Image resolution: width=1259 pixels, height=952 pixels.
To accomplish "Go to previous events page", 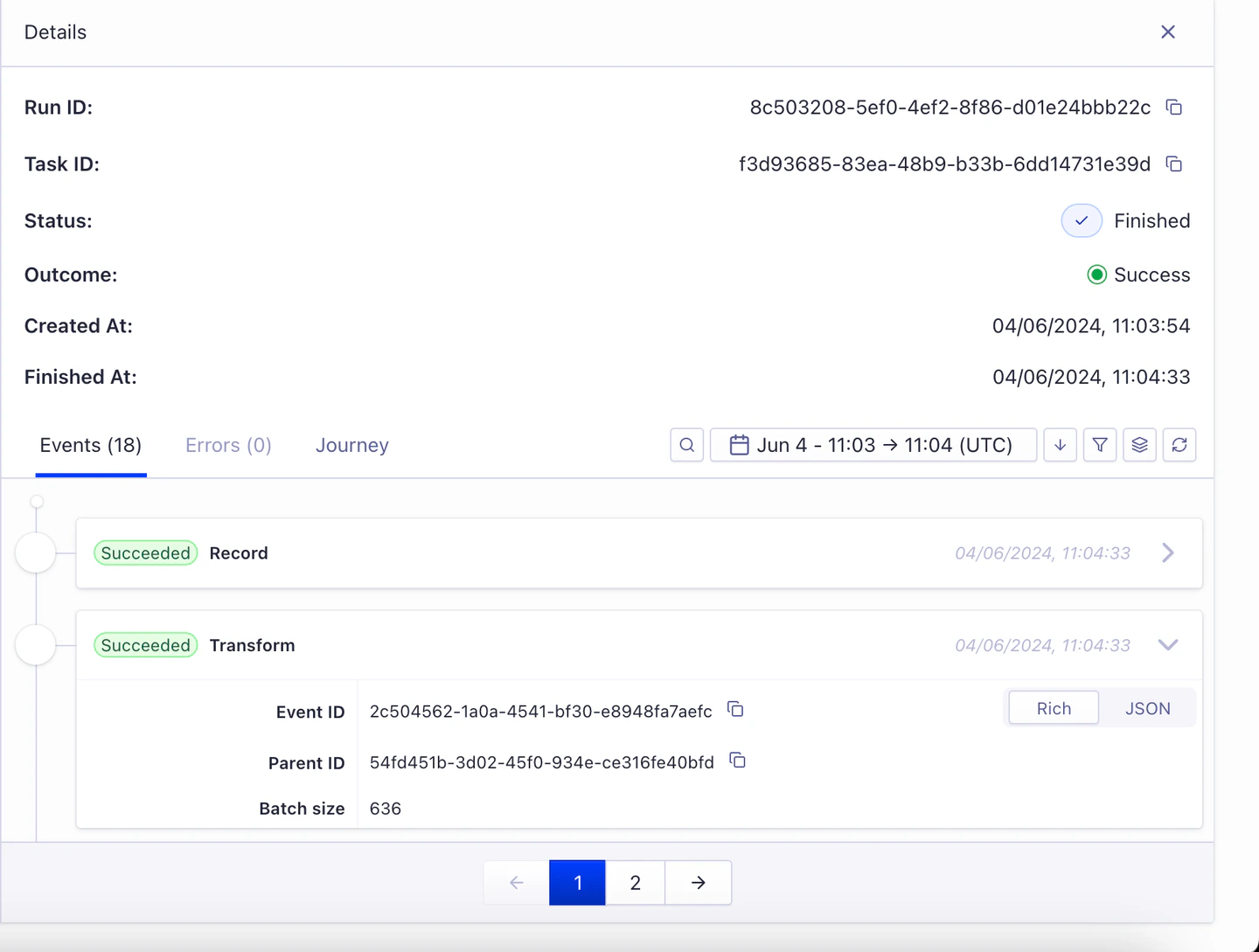I will point(517,883).
